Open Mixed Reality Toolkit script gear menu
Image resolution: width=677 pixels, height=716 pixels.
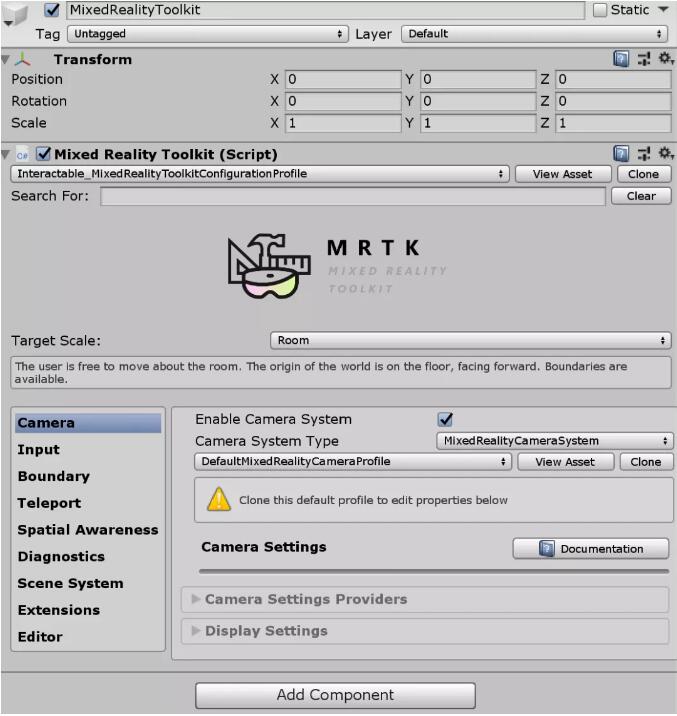click(666, 153)
